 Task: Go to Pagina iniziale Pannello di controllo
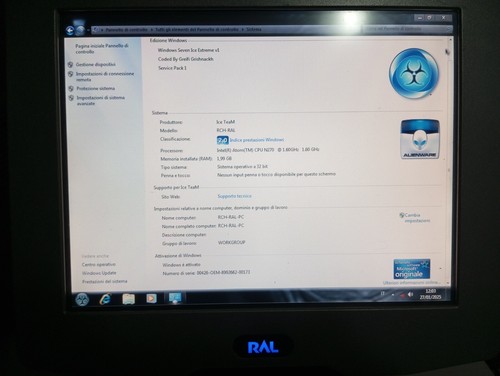point(102,49)
